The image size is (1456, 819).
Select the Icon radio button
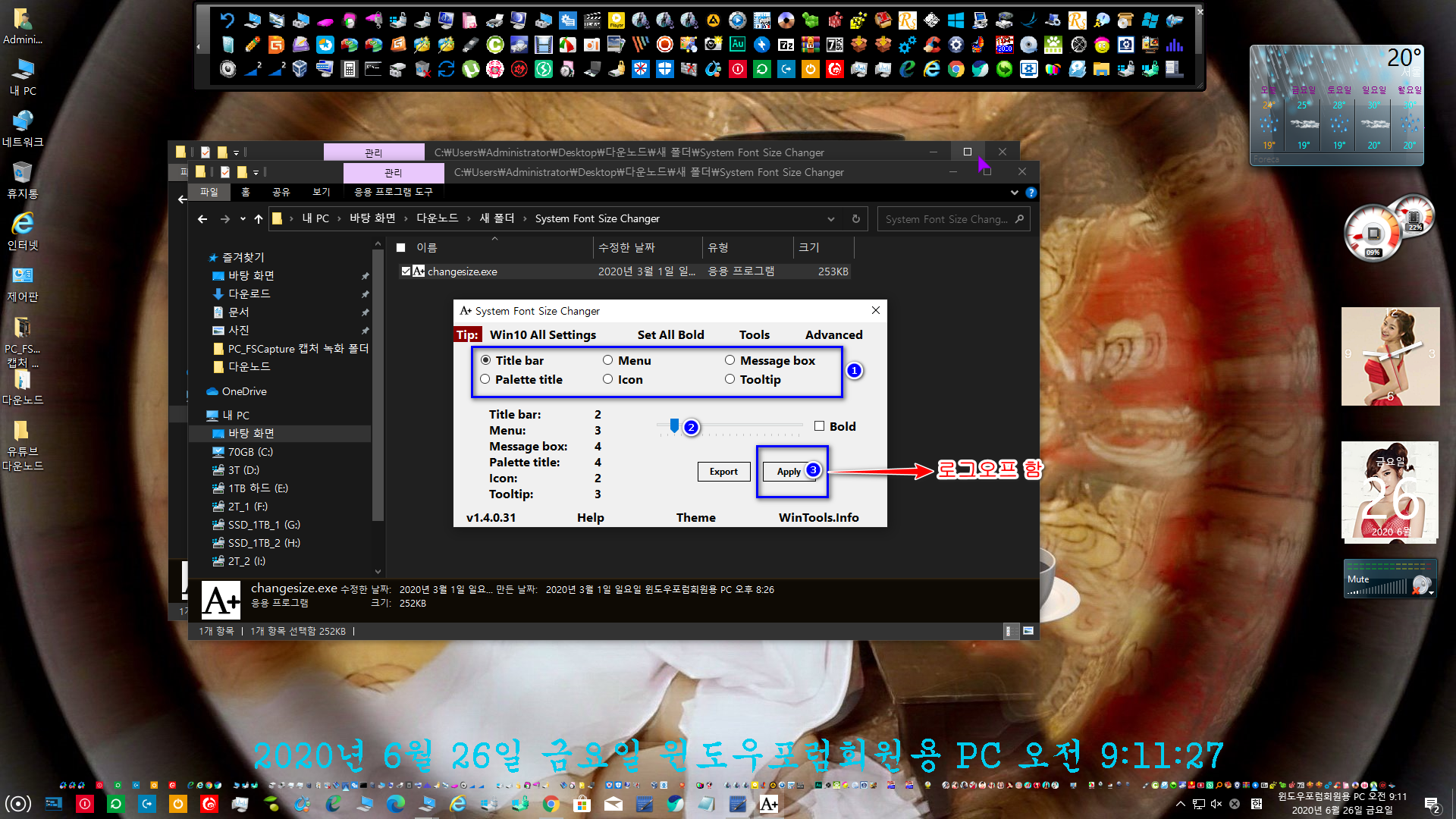(x=607, y=379)
